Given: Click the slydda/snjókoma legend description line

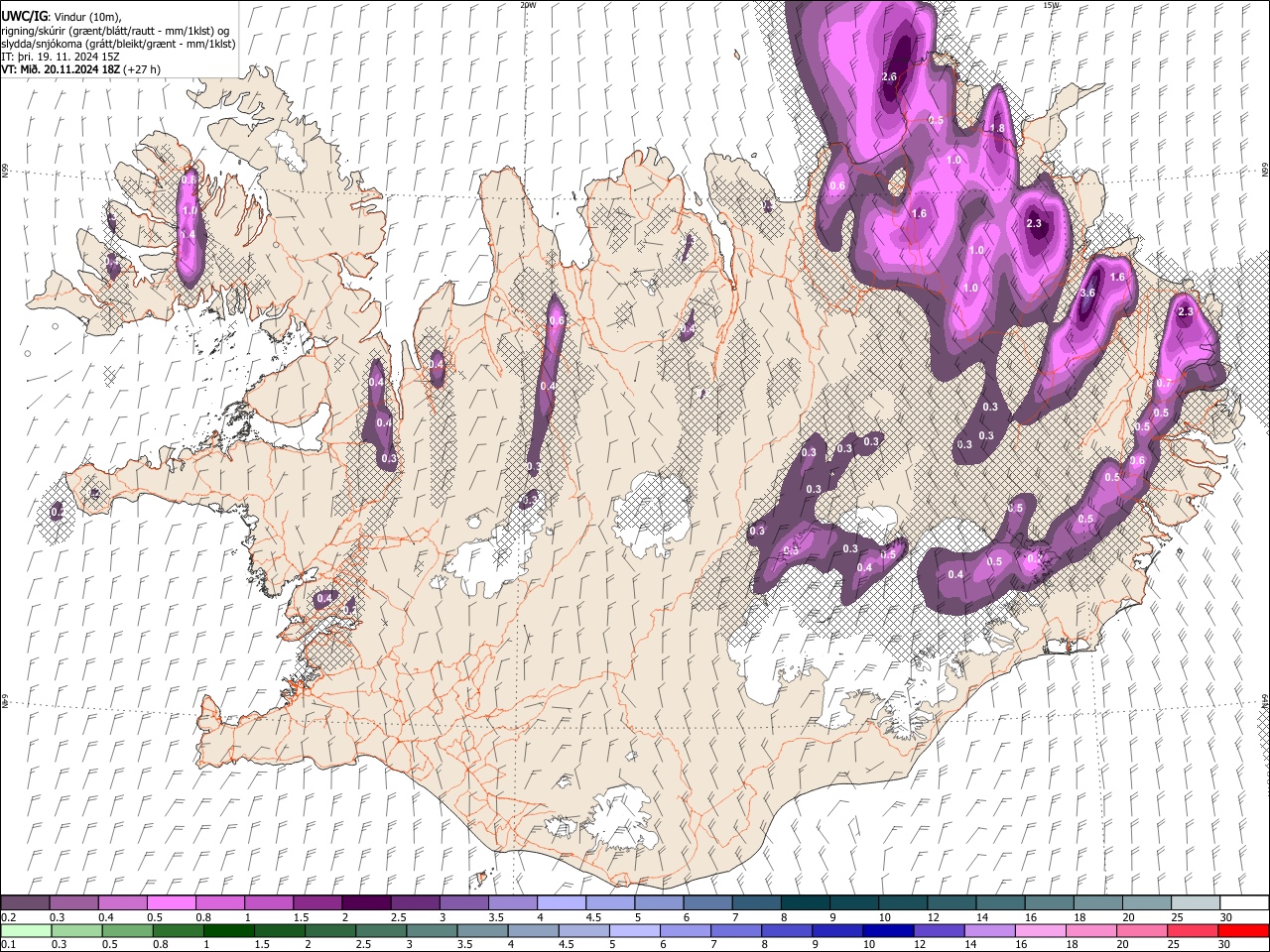Looking at the screenshot, I should tap(119, 44).
